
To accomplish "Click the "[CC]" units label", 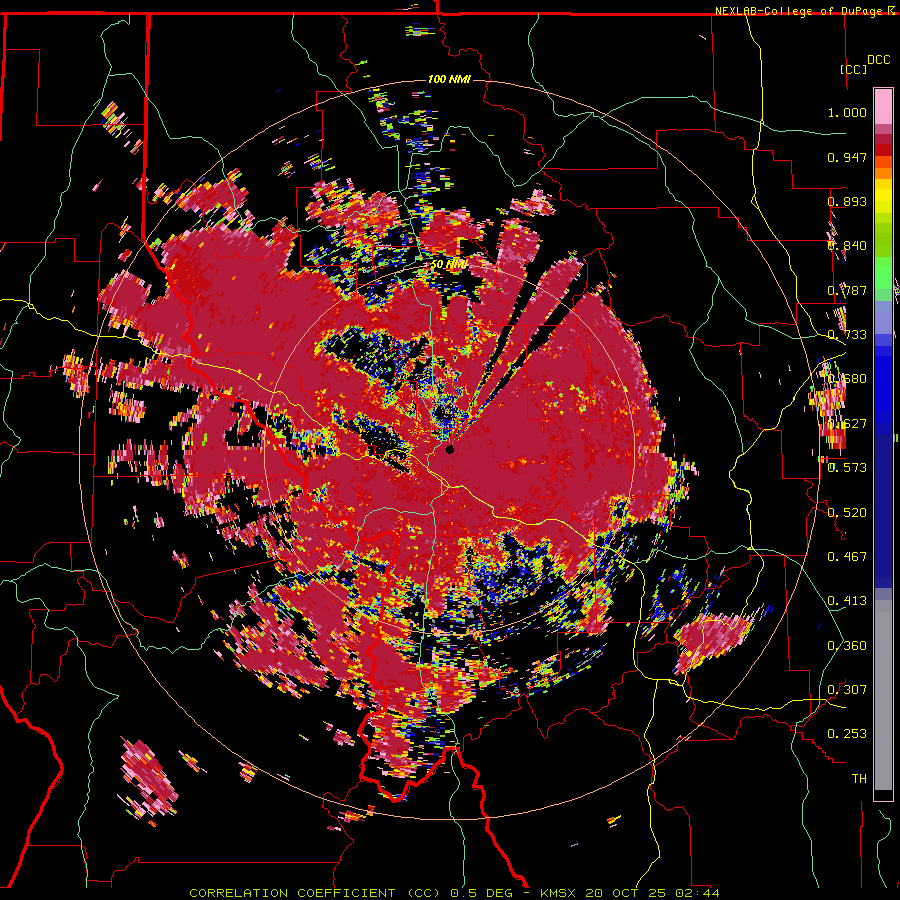I will [854, 69].
